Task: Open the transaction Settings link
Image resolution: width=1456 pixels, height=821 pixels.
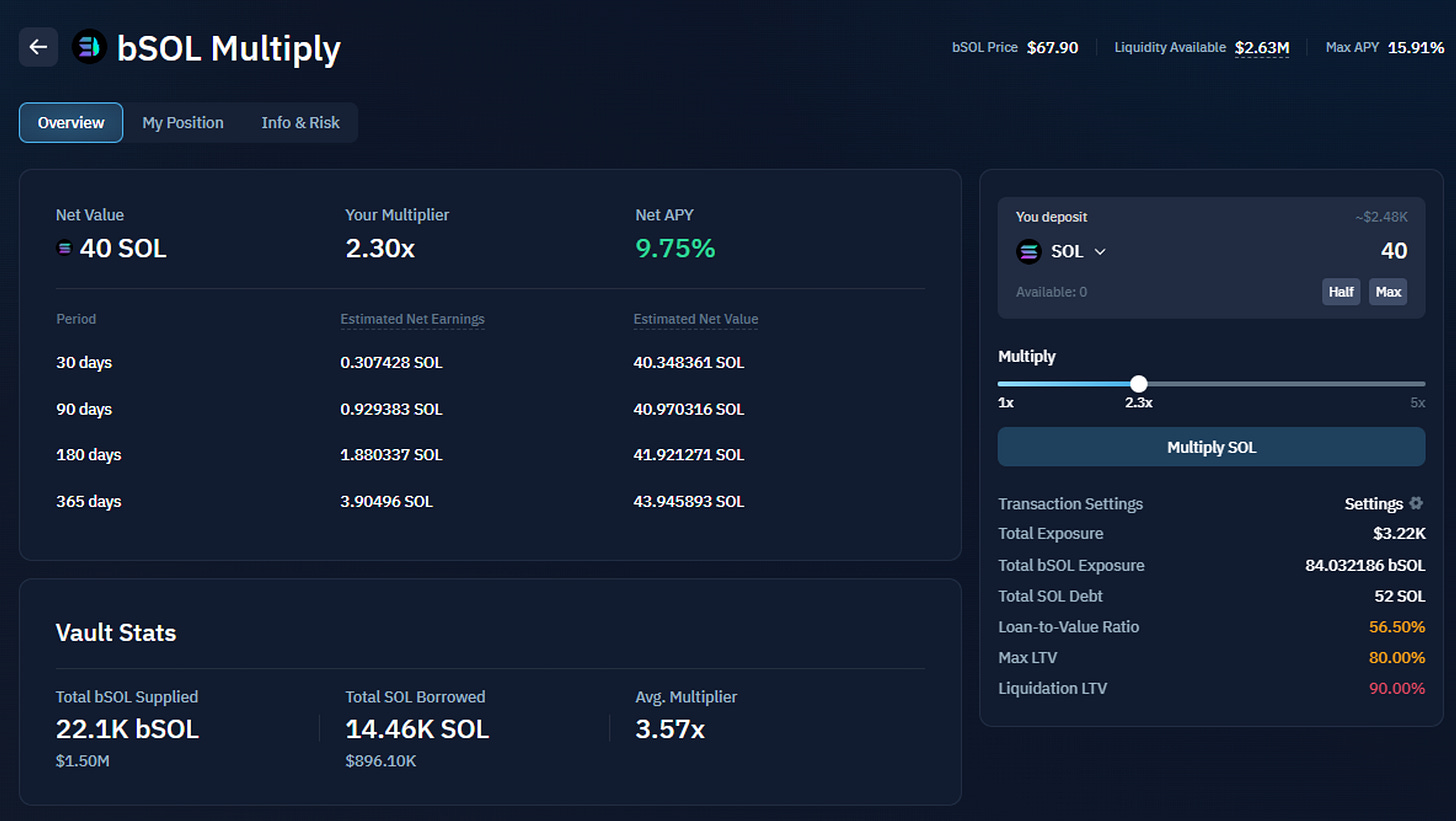Action: (1373, 504)
